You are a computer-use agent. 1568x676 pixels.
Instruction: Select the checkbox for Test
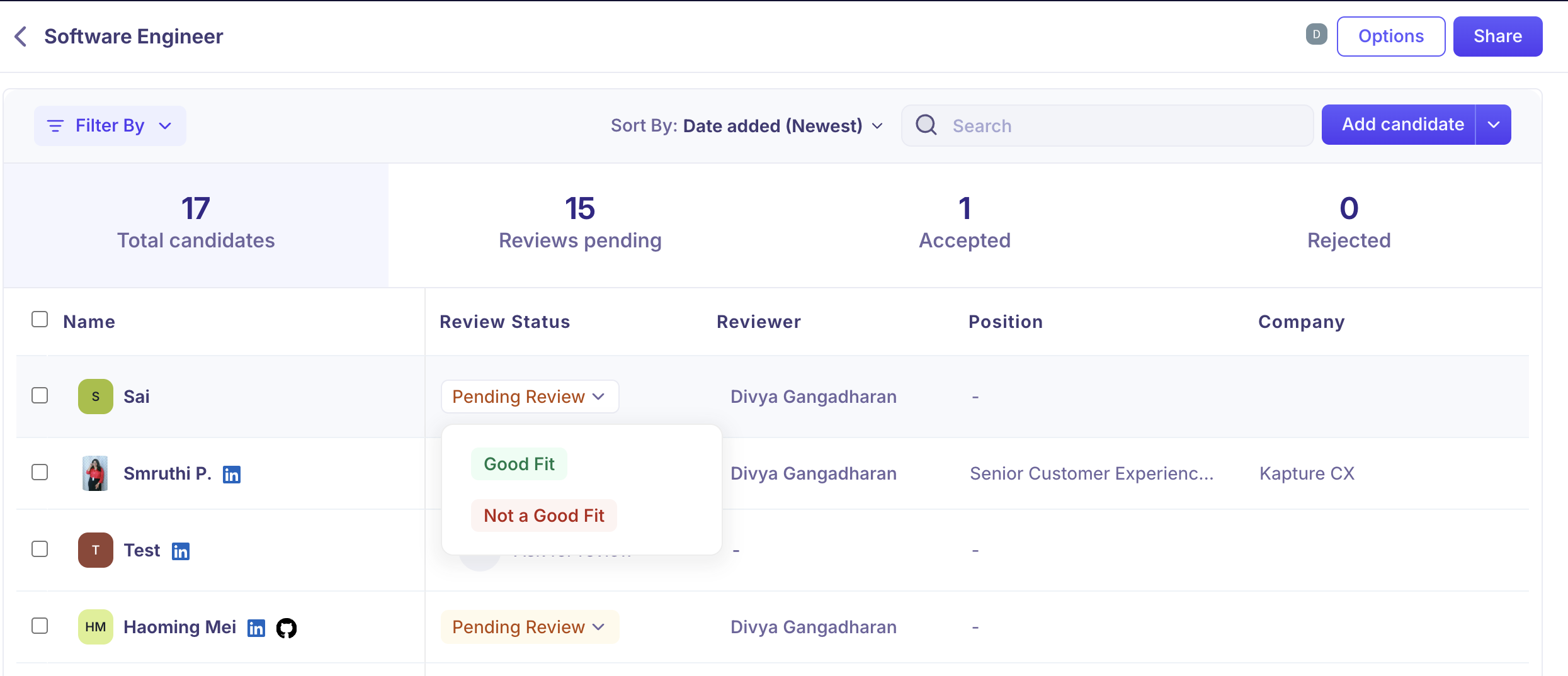[40, 549]
